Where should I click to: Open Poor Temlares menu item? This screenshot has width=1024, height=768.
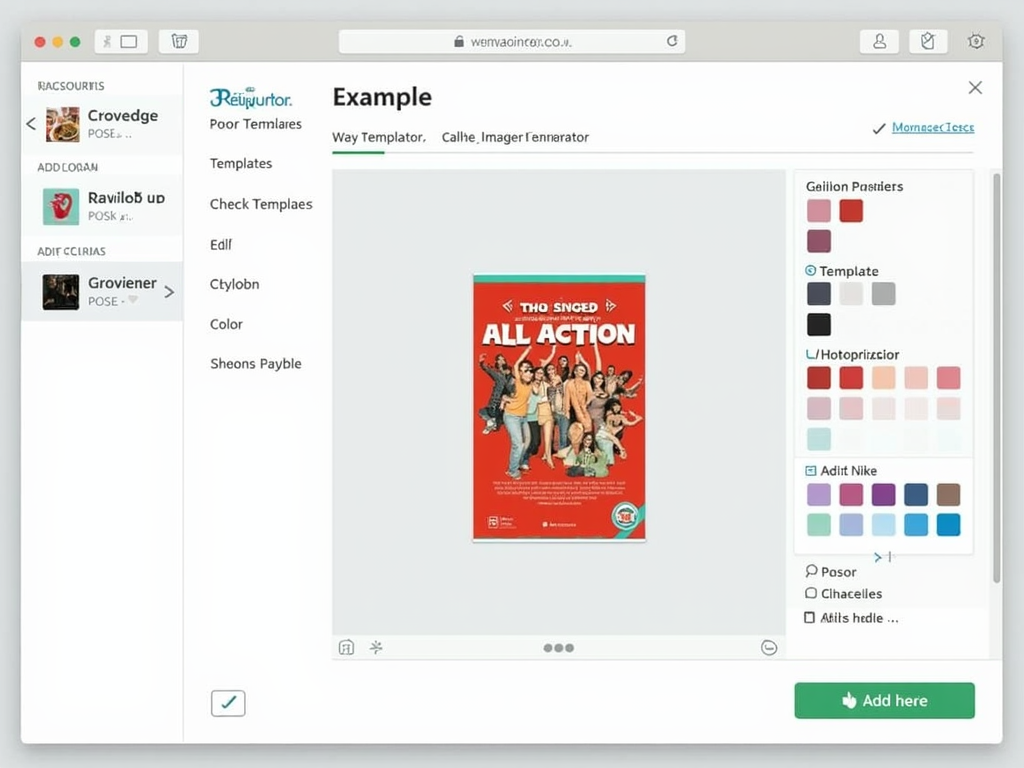pos(255,124)
